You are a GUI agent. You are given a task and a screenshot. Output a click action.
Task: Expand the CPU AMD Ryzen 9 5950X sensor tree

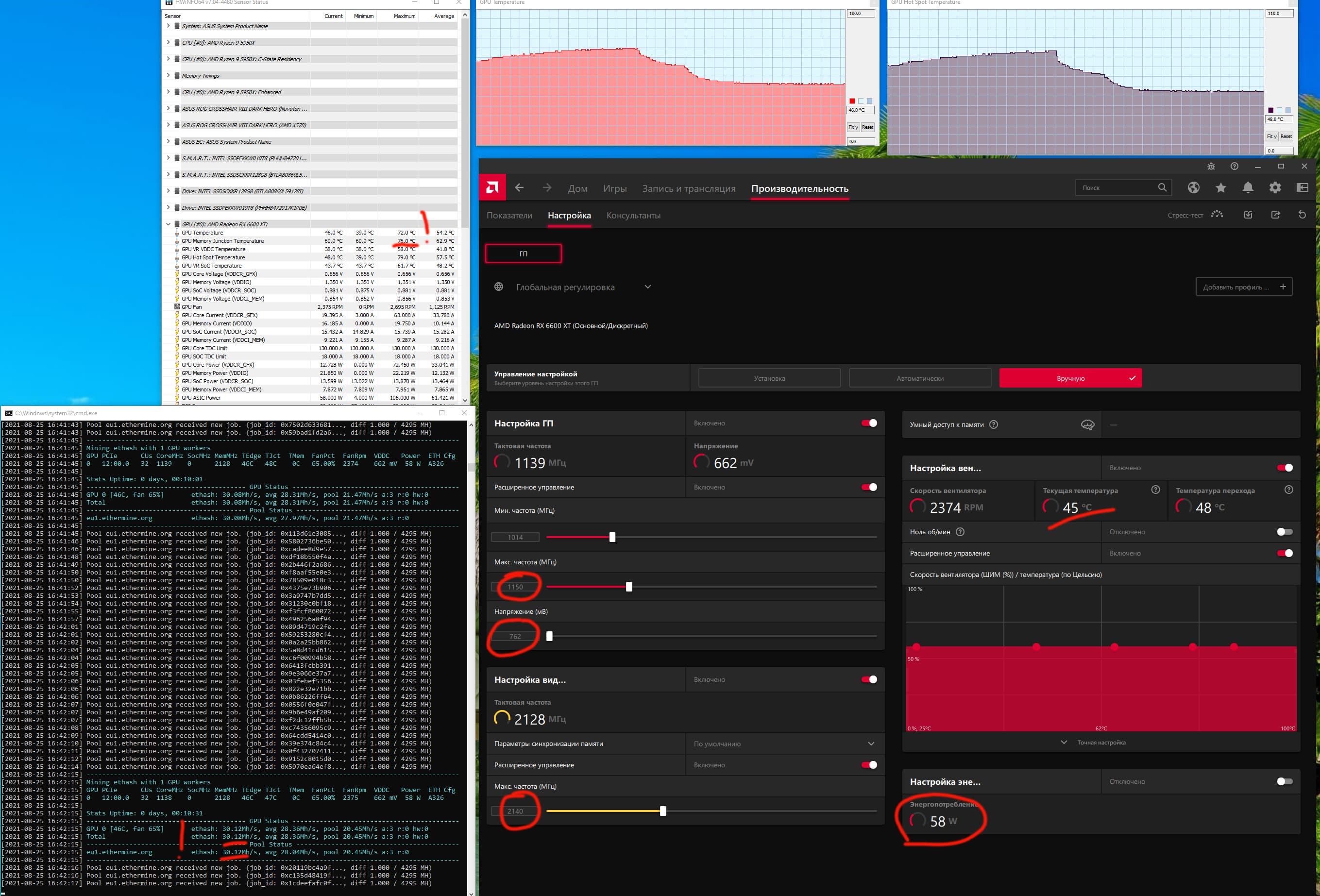168,43
